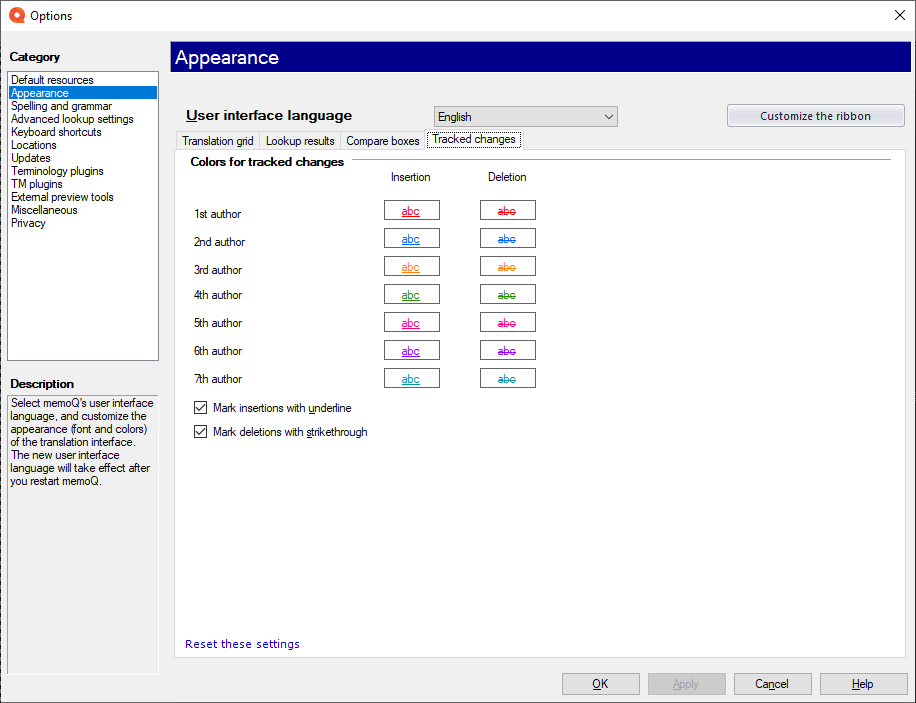Change 6th author insertion color
Screen dimensions: 916x703
pyautogui.click(x=411, y=351)
